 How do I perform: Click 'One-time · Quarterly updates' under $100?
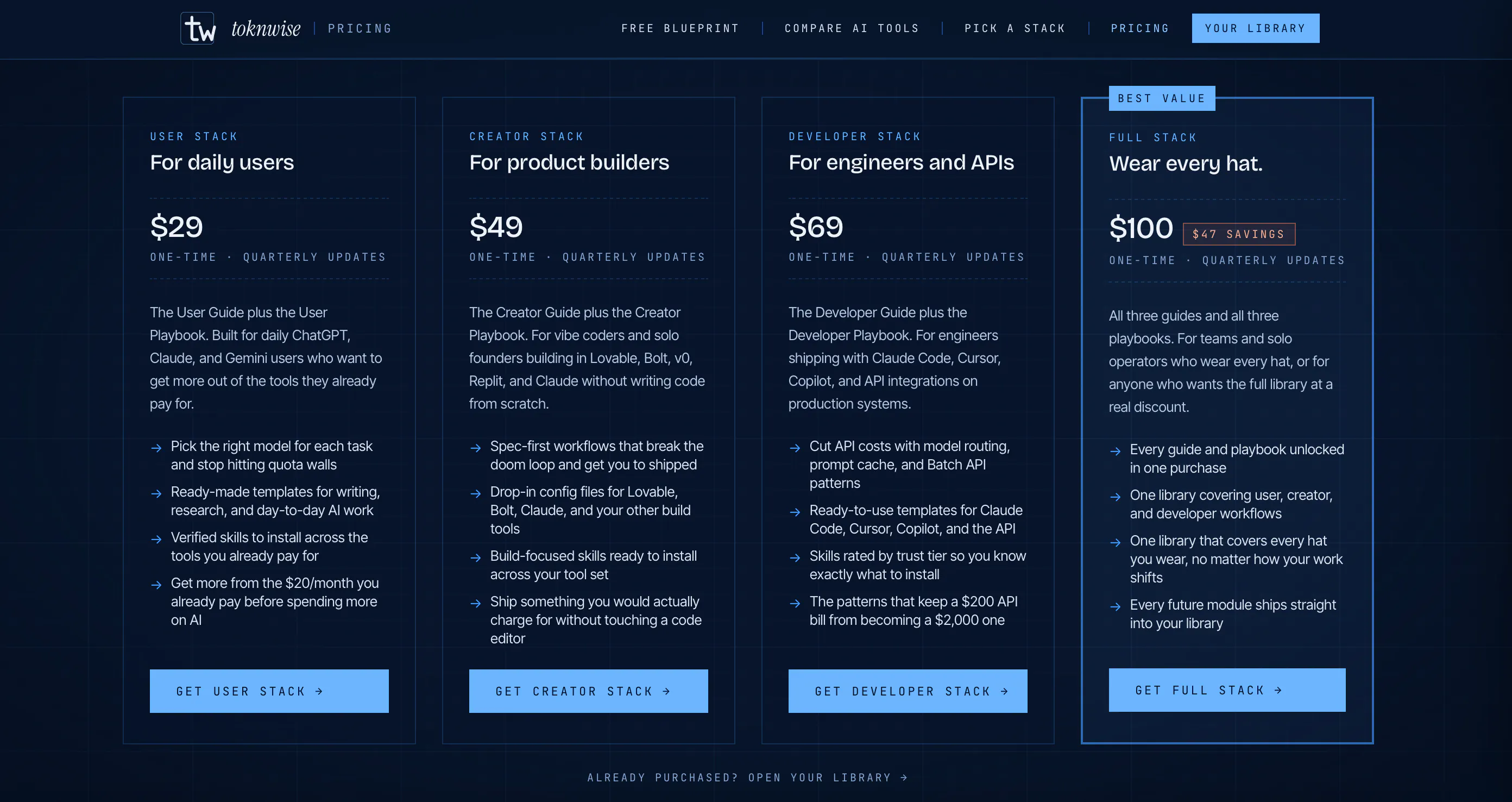(1227, 260)
